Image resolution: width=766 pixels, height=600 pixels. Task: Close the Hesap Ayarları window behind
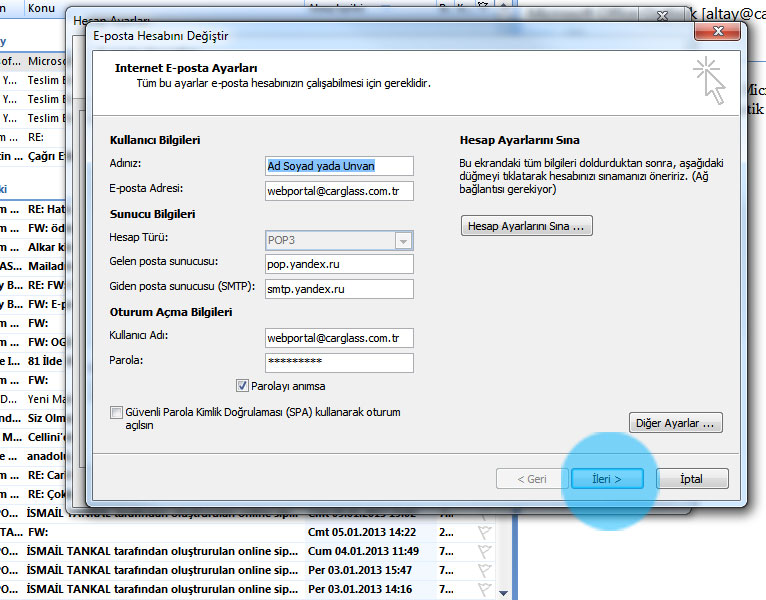pos(662,16)
